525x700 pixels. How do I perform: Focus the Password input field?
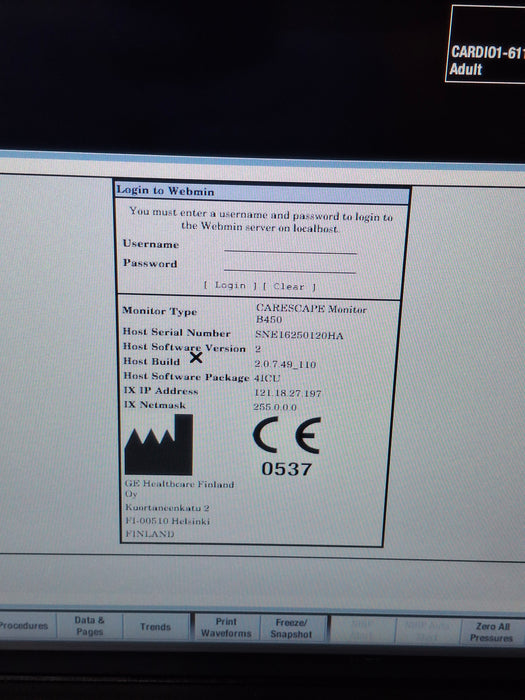pyautogui.click(x=290, y=266)
